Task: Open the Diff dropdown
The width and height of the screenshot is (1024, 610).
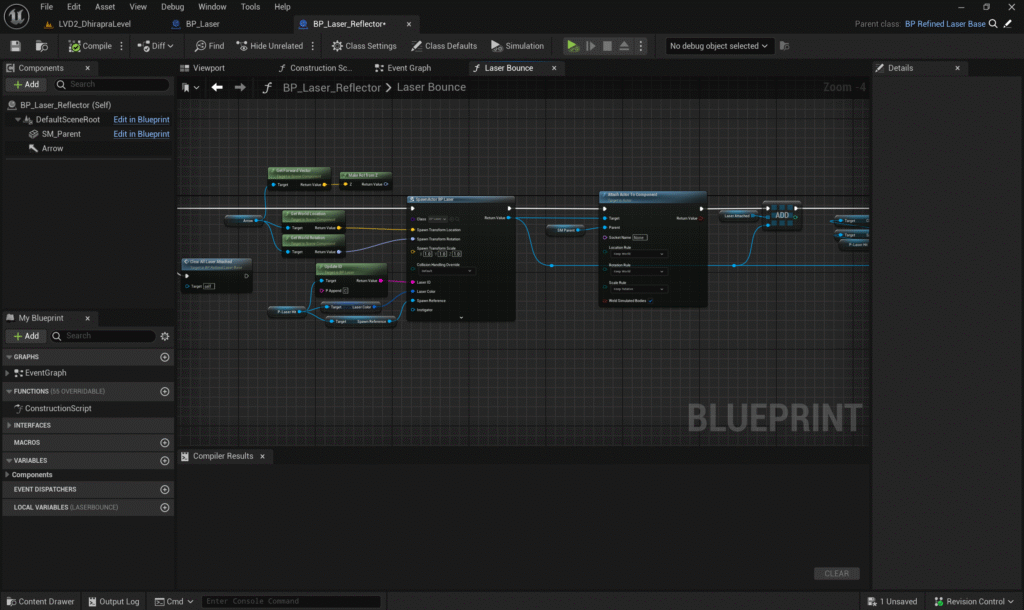Action: pos(155,46)
